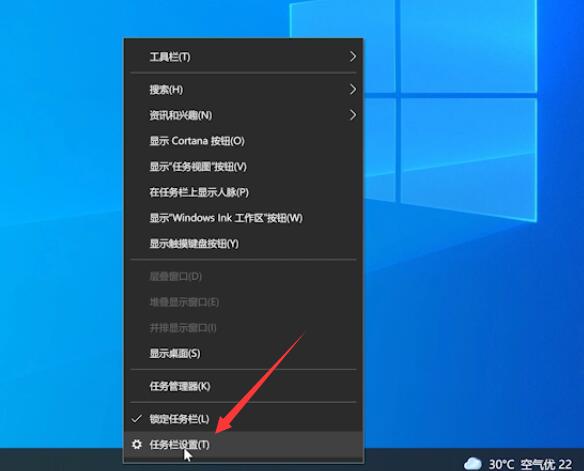
Task: Expand the chevron next to 资讯和兴趣(N)
Action: (x=352, y=115)
